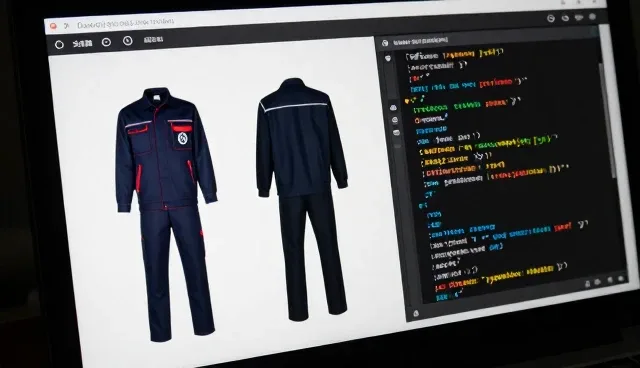Viewport: 640px width, 368px height.
Task: Click the emblem on the front uniform's chest pocket
Action: tap(182, 138)
